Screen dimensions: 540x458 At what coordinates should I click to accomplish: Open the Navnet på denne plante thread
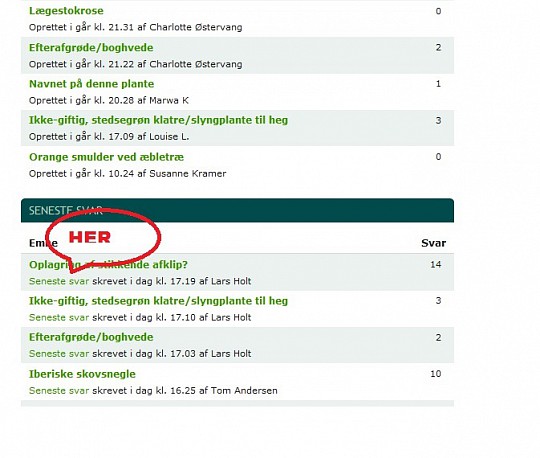coord(91,84)
